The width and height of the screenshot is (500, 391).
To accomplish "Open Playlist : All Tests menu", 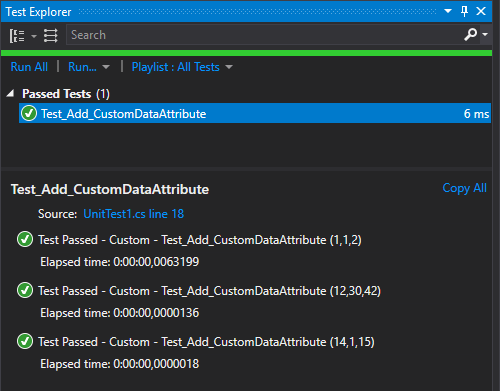I will tap(182, 67).
